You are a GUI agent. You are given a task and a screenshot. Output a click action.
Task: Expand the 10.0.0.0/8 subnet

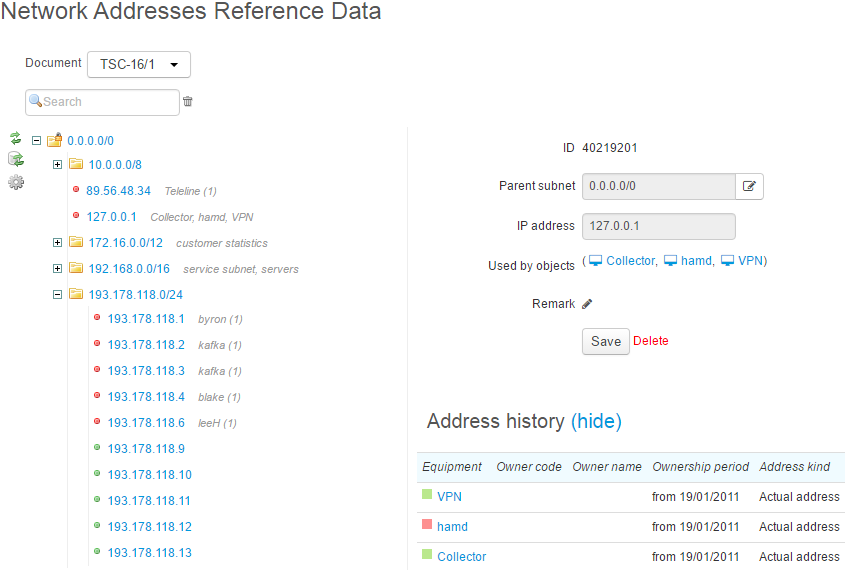tap(57, 164)
